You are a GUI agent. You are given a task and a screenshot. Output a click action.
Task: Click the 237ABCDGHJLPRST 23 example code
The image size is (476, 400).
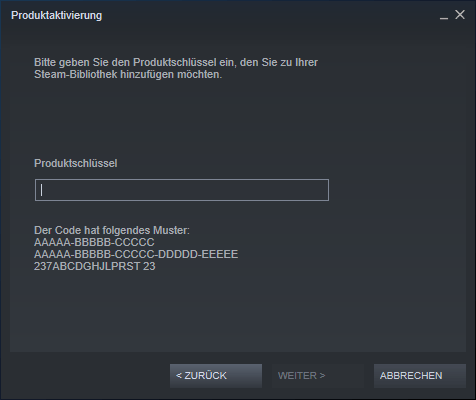point(95,266)
